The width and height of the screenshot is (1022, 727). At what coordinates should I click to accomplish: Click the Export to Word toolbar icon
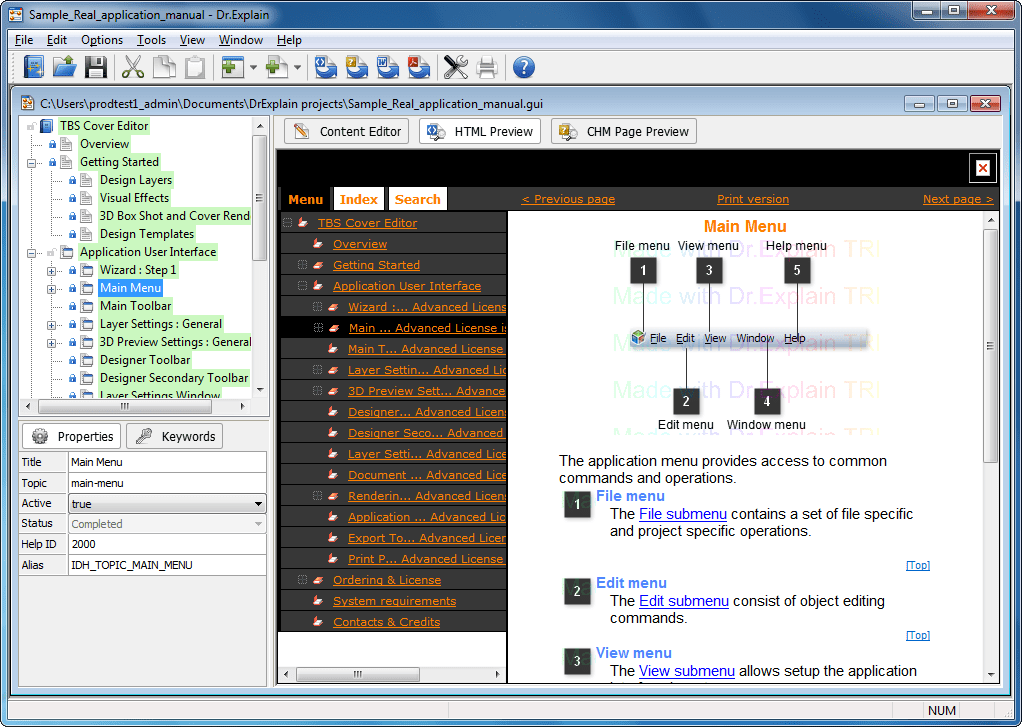(x=388, y=67)
